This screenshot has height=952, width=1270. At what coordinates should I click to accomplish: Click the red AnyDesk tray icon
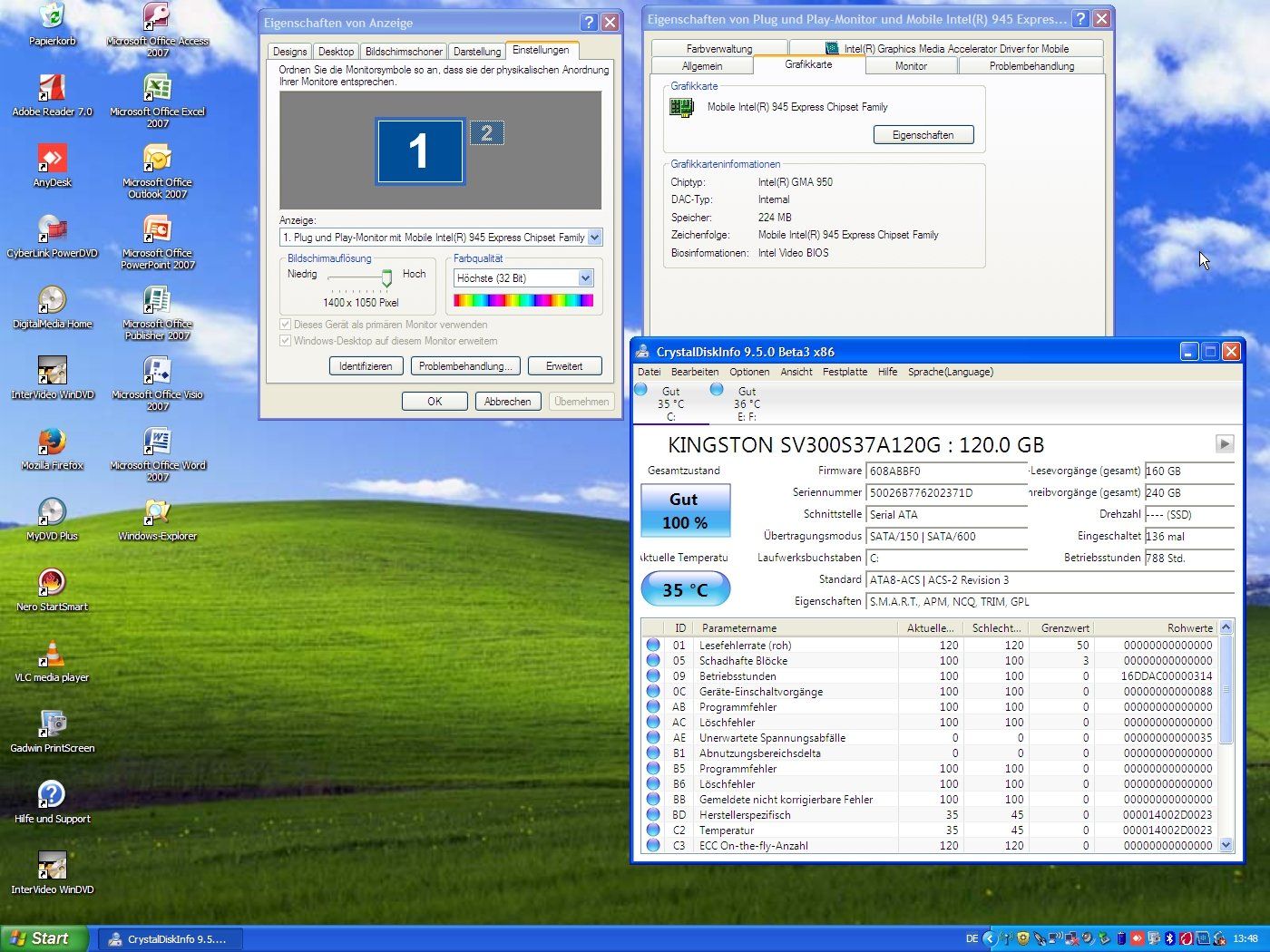coord(1138,938)
